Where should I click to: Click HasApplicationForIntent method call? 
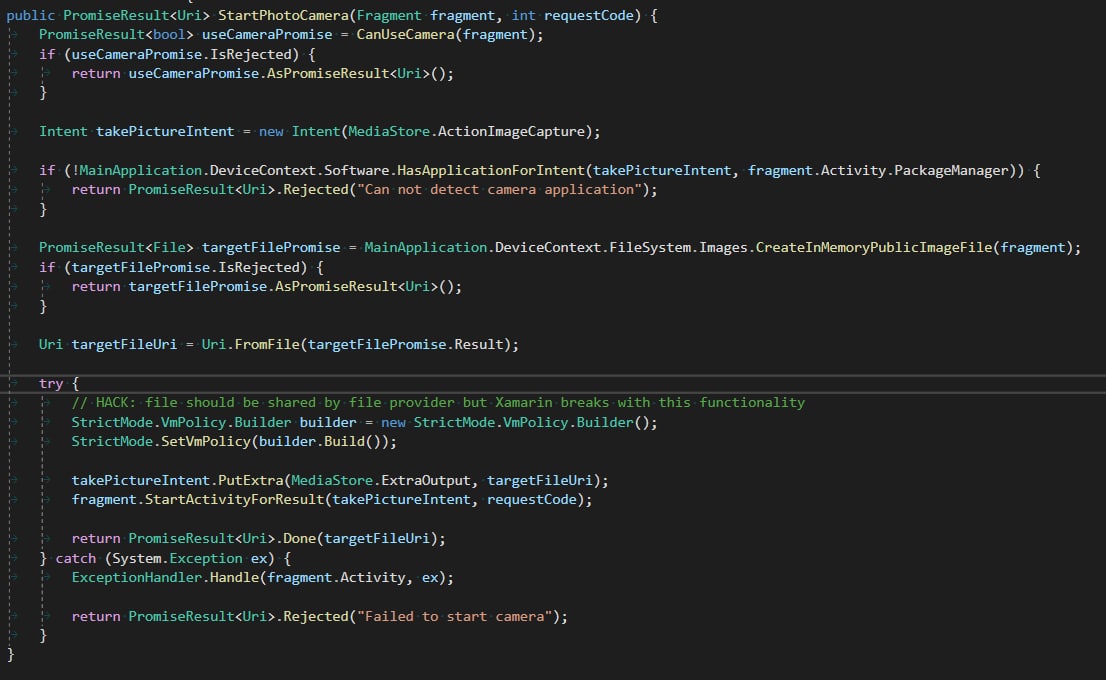click(491, 170)
